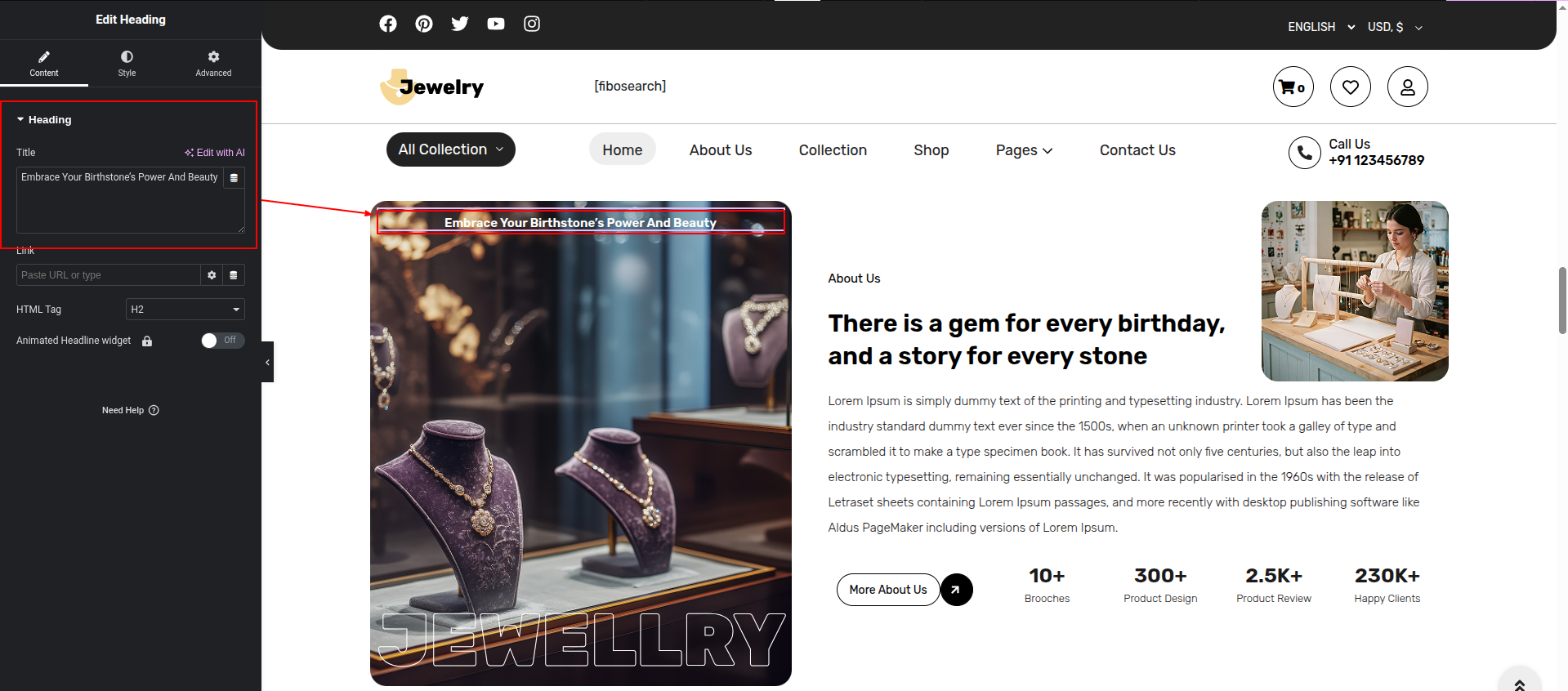Open link options gear icon
This screenshot has height=691, width=1568.
(x=212, y=275)
